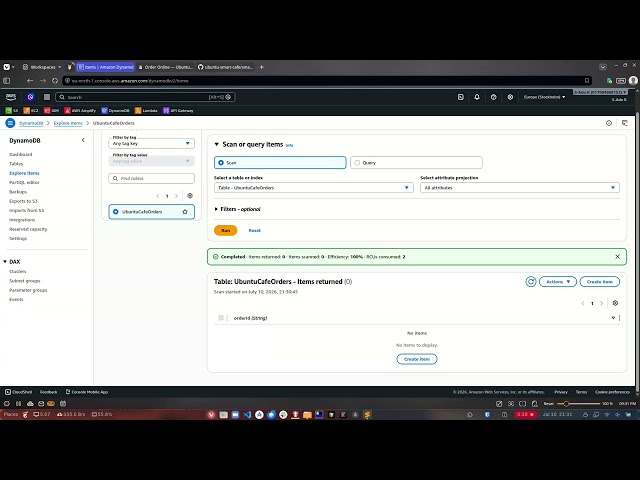Viewport: 640px width, 480px height.
Task: Open the EC2 shortcut in favorites bar
Action: click(31, 111)
